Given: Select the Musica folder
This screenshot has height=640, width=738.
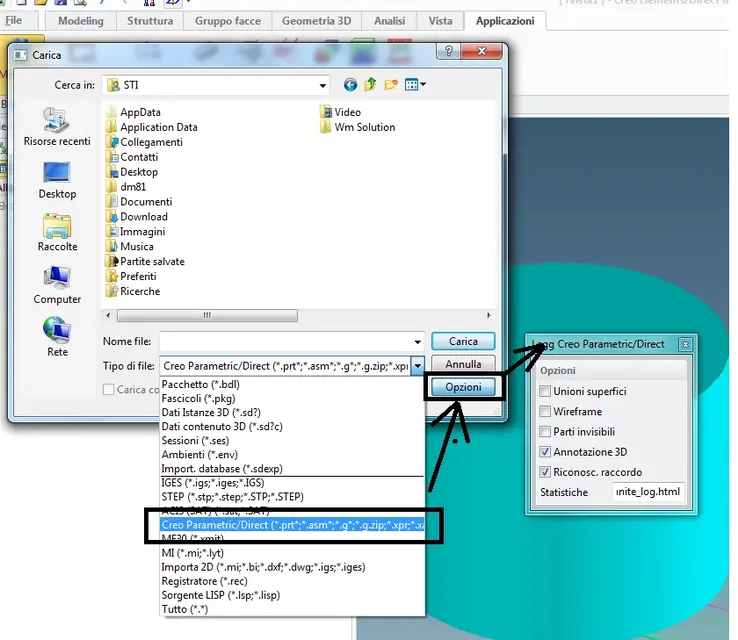Looking at the screenshot, I should coord(130,247).
